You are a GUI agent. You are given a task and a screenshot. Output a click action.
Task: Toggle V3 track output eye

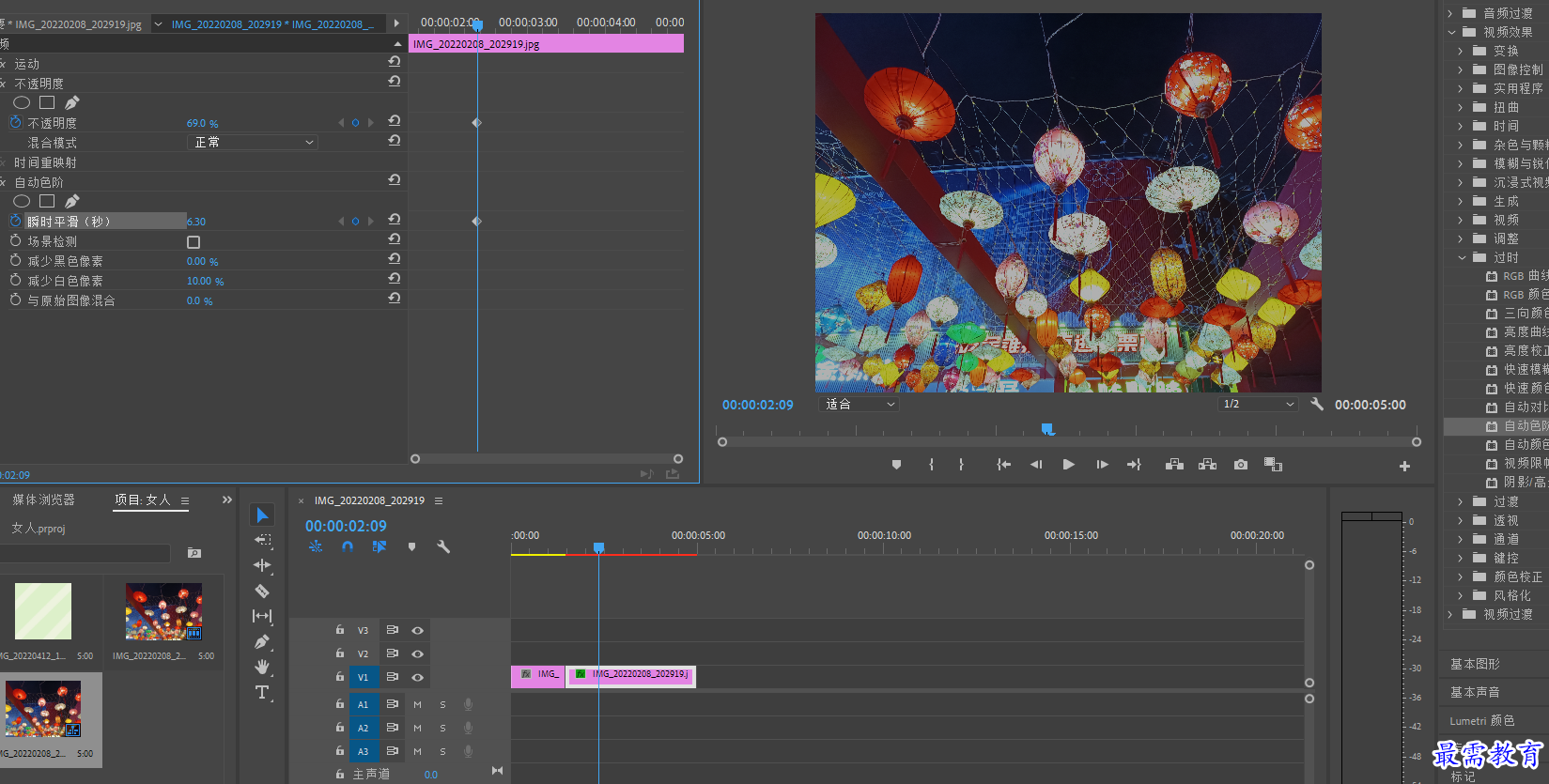(417, 630)
